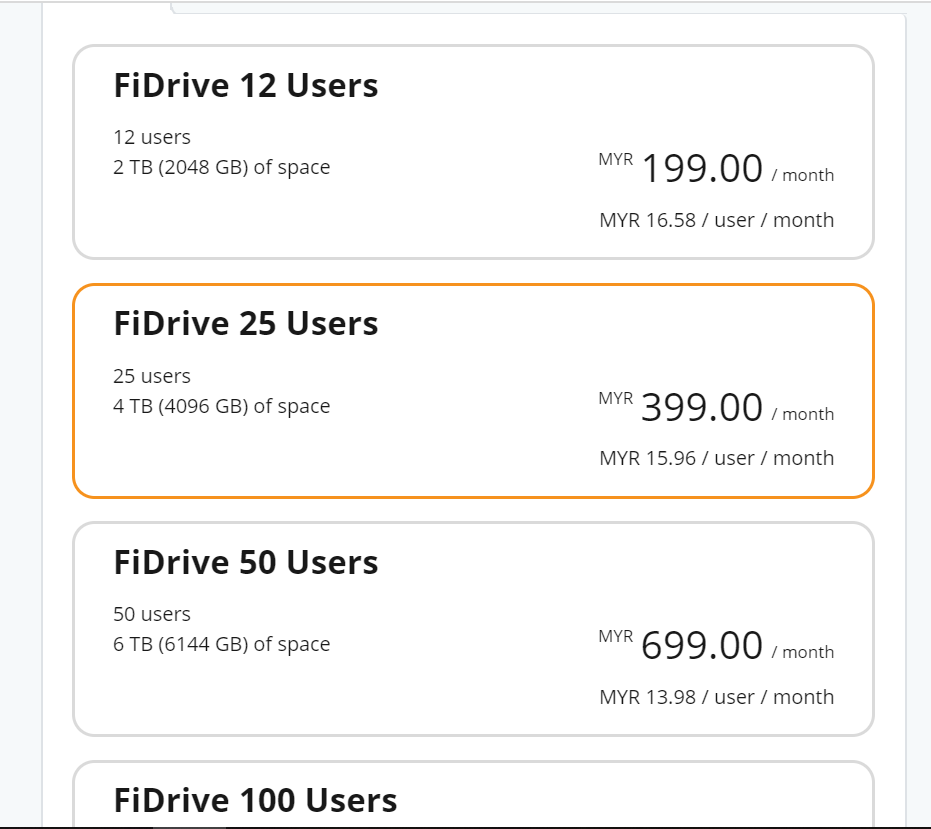The height and width of the screenshot is (829, 931).
Task: Click the MYR 13.98 per user text
Action: pos(717,697)
